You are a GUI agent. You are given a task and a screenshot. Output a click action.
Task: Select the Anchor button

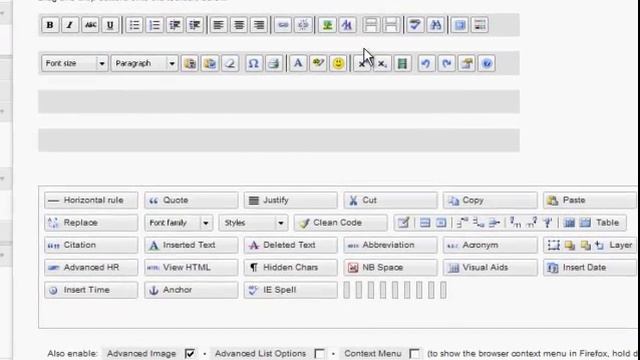[x=191, y=290]
